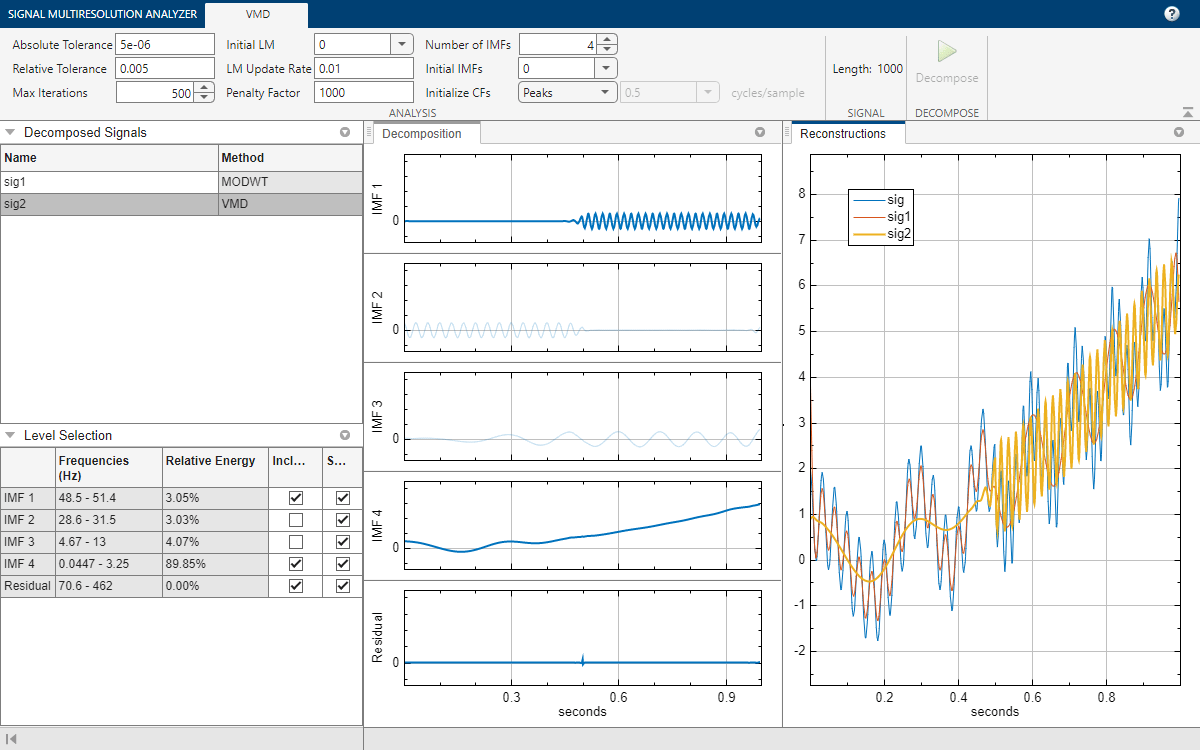This screenshot has height=750, width=1200.
Task: Increase the Max Iterations stepper value
Action: pyautogui.click(x=205, y=87)
